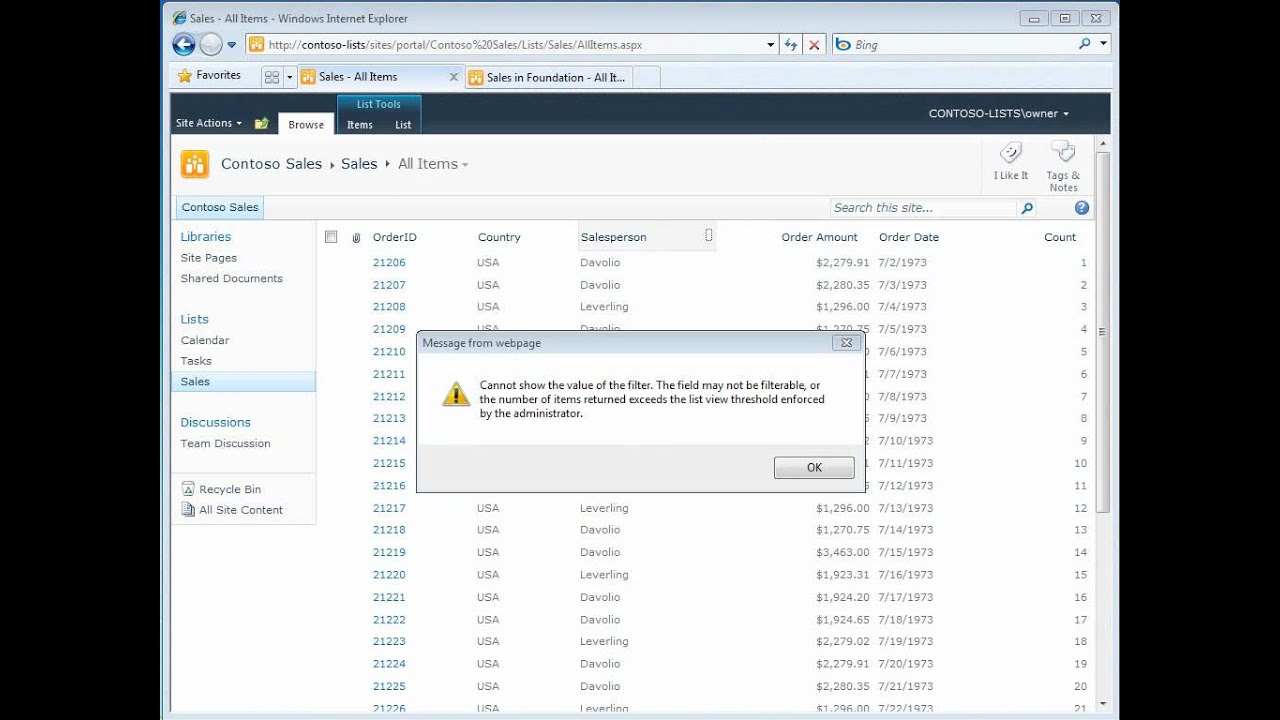Viewport: 1280px width, 720px height.
Task: Sort by the Order Amount column header
Action: click(x=820, y=238)
